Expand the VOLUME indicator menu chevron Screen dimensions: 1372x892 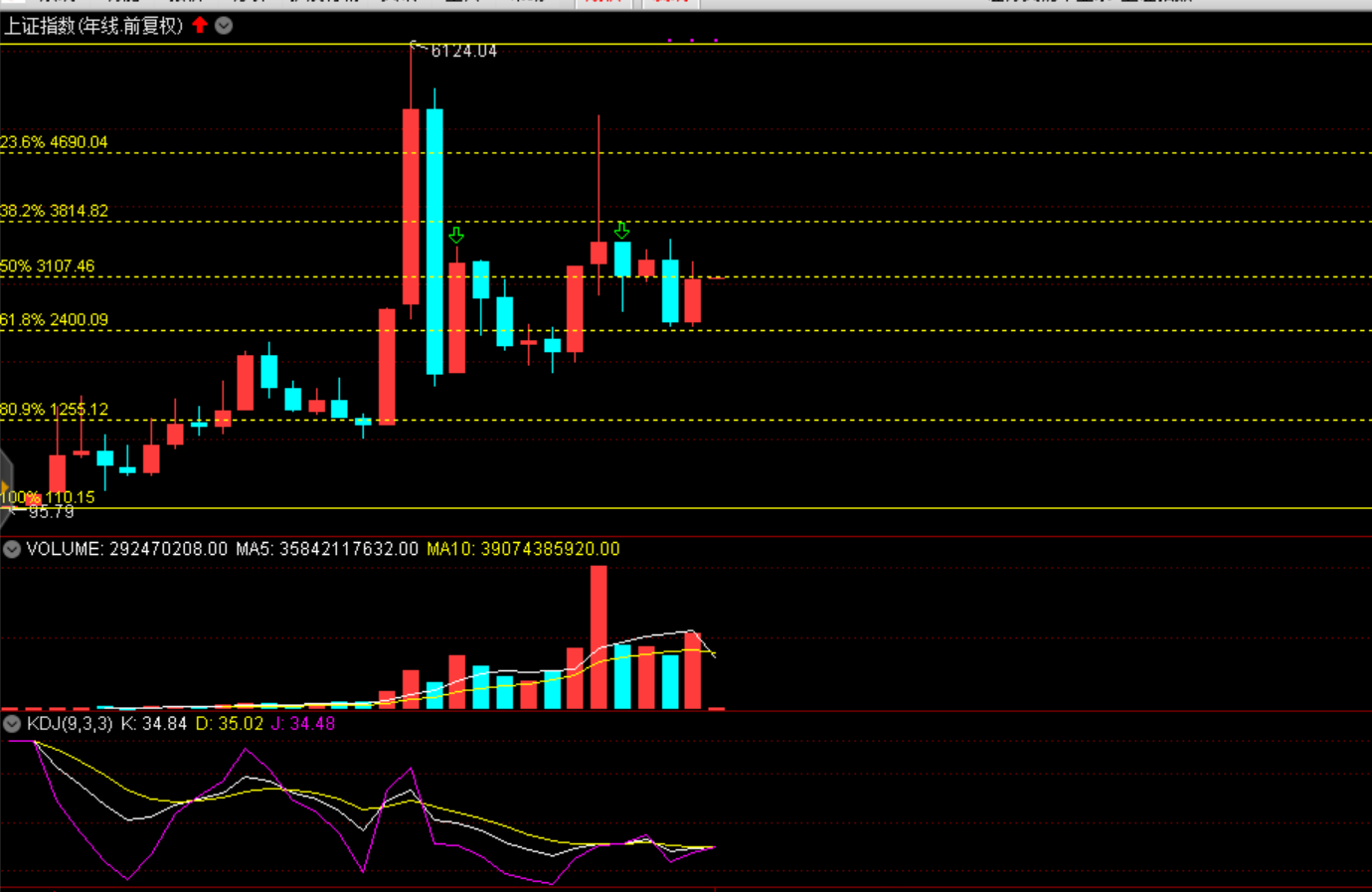12,549
